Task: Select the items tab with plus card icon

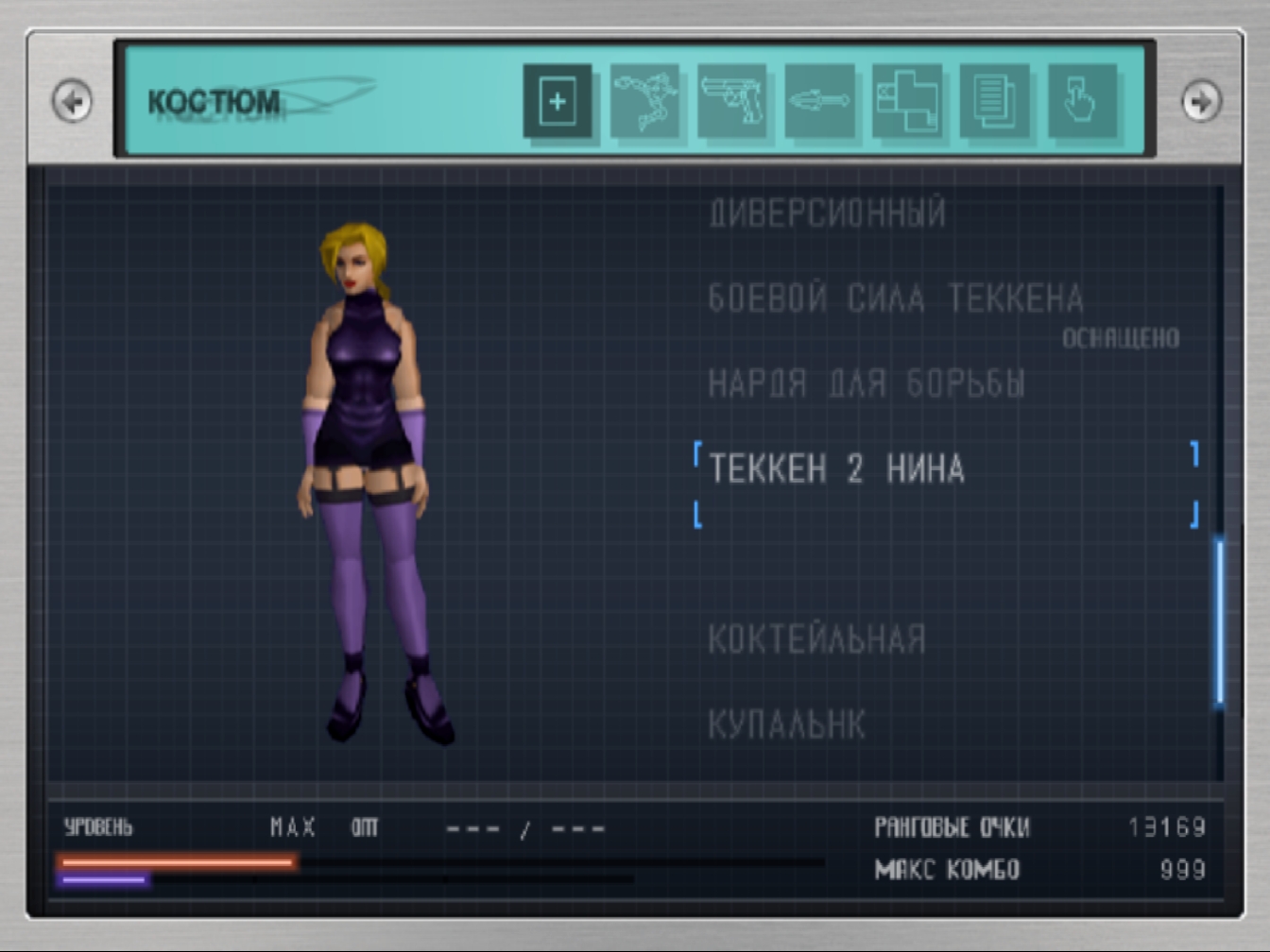Action: point(558,101)
